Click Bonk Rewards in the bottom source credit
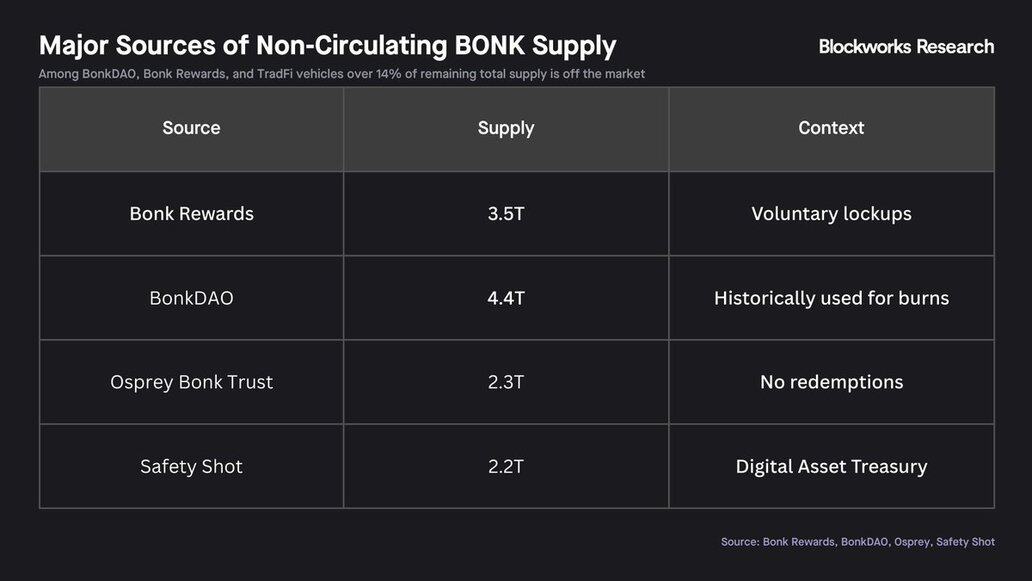 (x=799, y=542)
